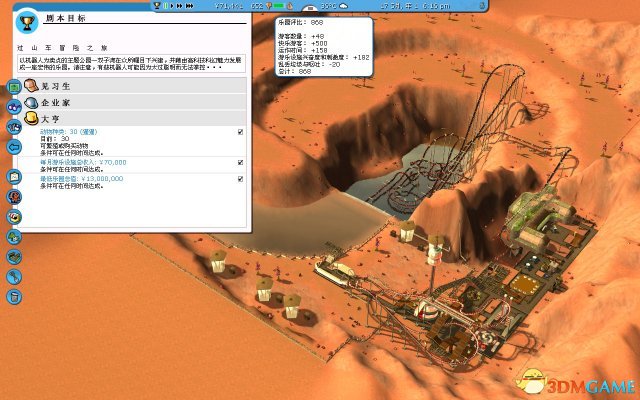This screenshot has width=640, height=400.
Task: Click the money balance display in top bar
Action: coord(232,6)
